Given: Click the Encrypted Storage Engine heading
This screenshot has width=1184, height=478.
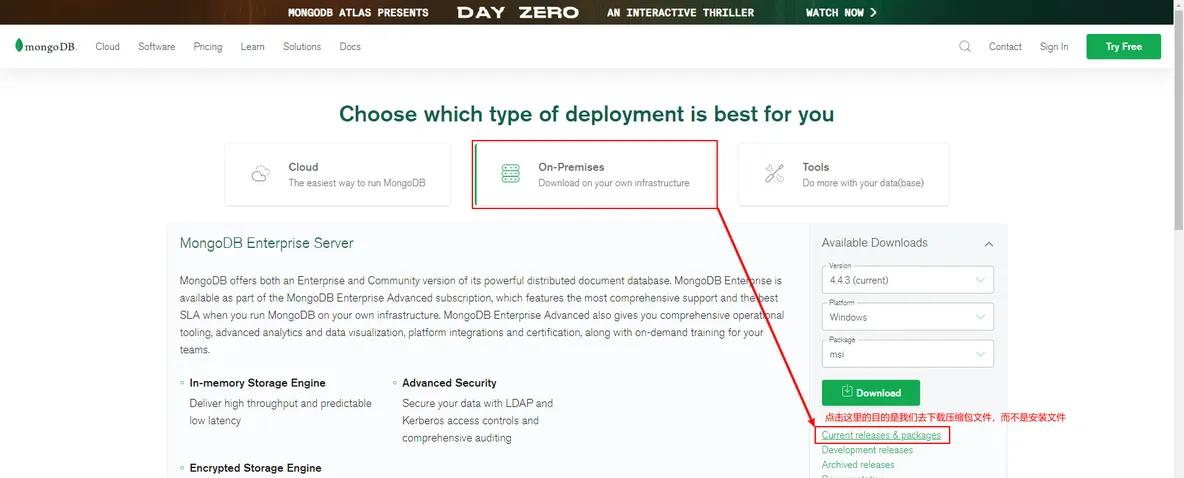Looking at the screenshot, I should 255,468.
